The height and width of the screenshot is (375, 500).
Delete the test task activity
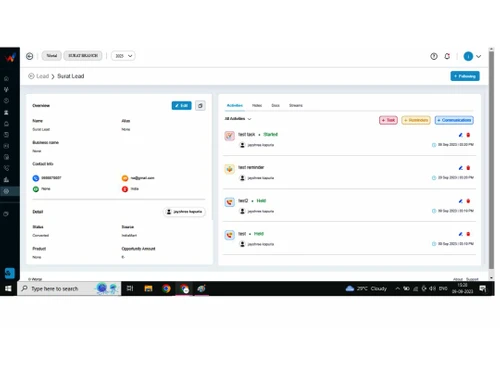coord(468,135)
